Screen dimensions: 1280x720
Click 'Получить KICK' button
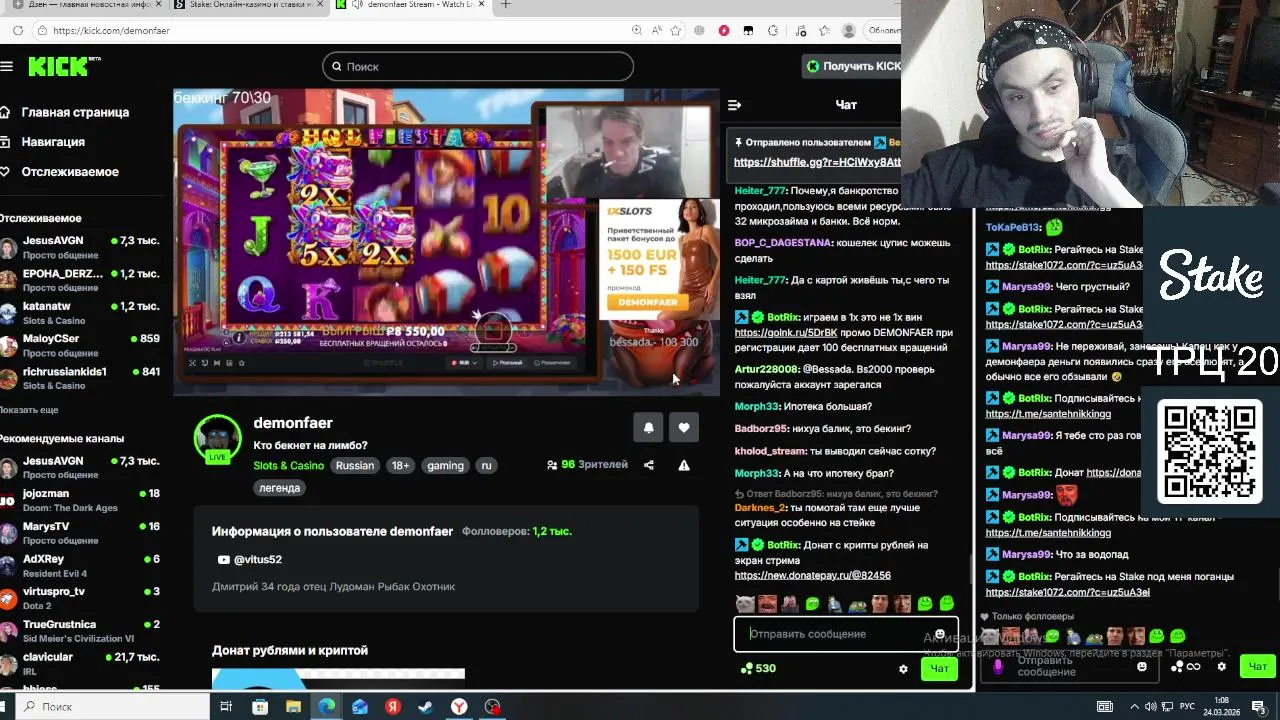point(852,66)
